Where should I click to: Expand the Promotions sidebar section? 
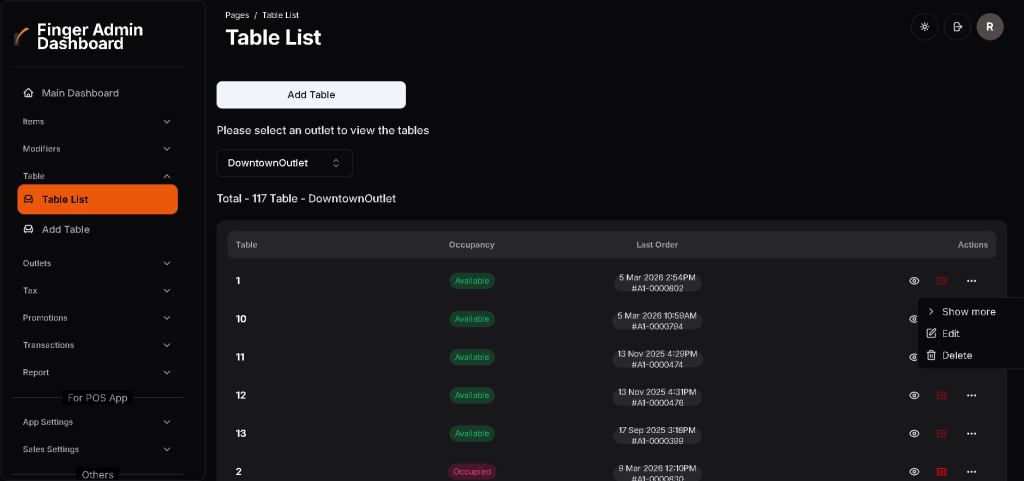pyautogui.click(x=96, y=318)
